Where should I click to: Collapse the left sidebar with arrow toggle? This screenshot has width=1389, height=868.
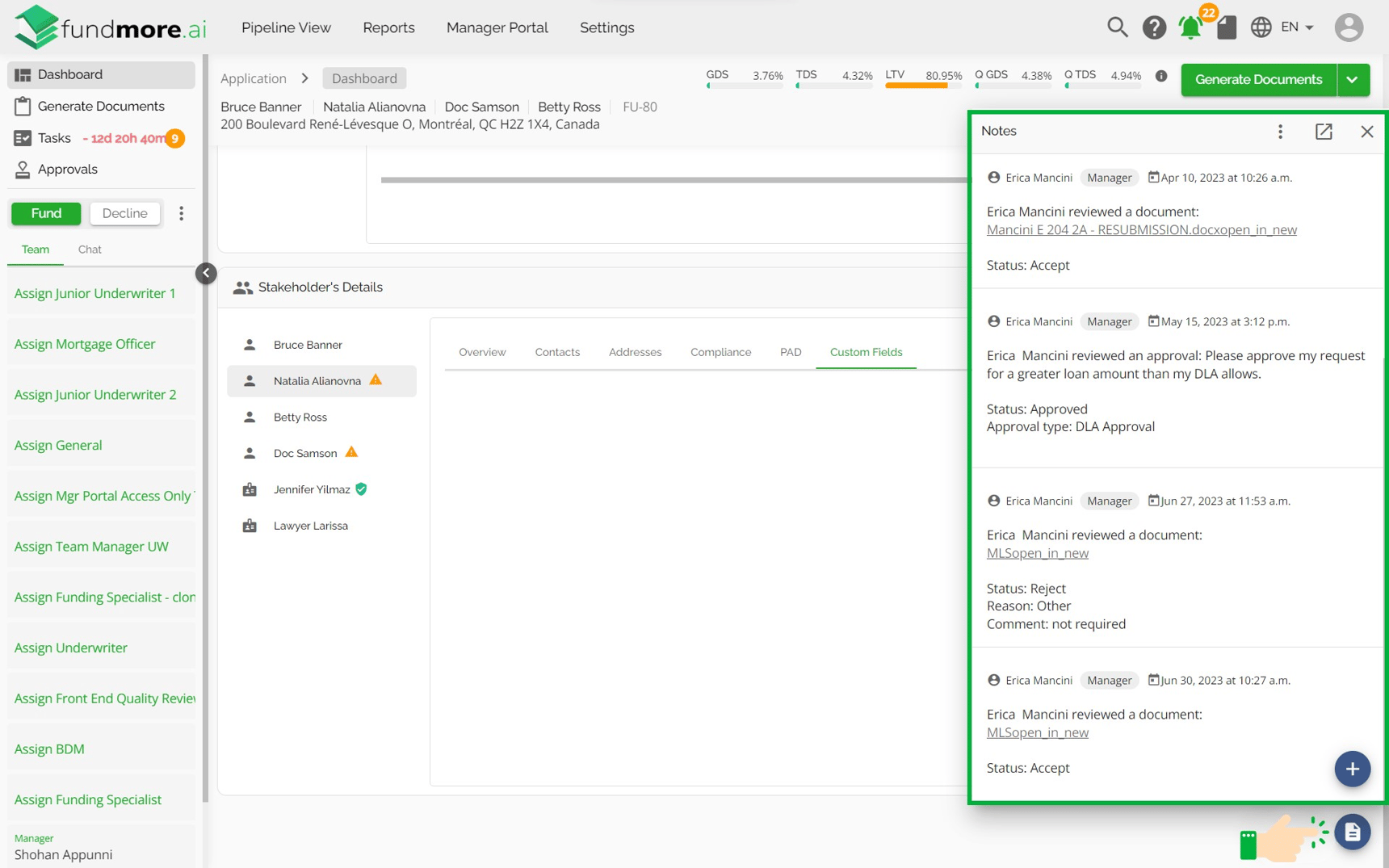click(x=206, y=273)
